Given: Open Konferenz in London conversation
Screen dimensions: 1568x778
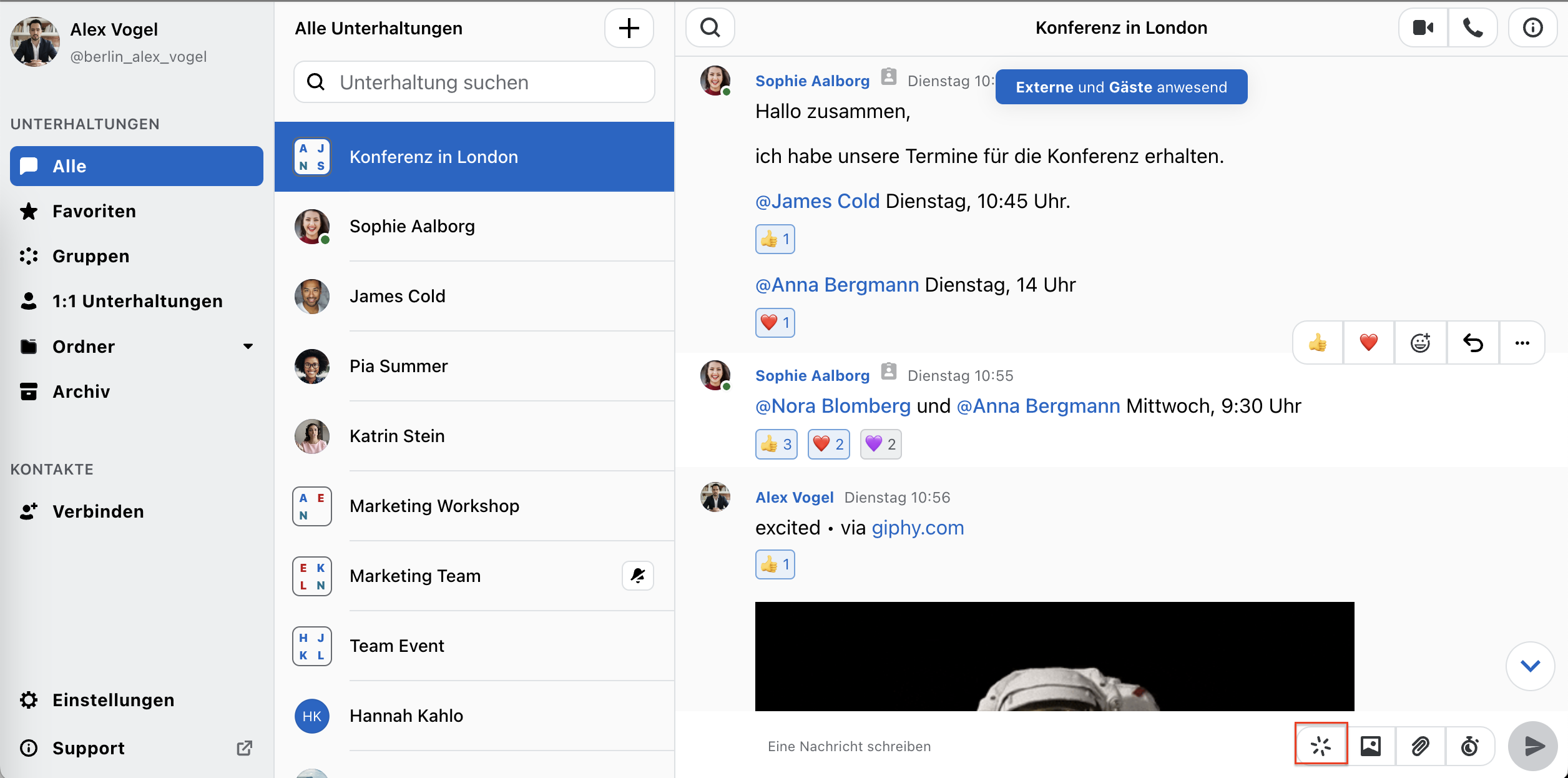Looking at the screenshot, I should click(x=474, y=157).
